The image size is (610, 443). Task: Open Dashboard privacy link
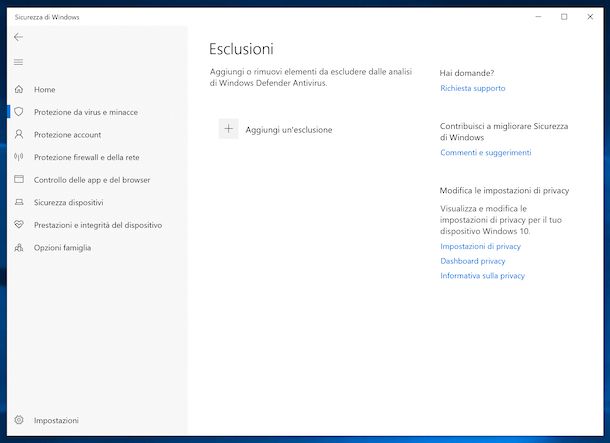coord(473,261)
